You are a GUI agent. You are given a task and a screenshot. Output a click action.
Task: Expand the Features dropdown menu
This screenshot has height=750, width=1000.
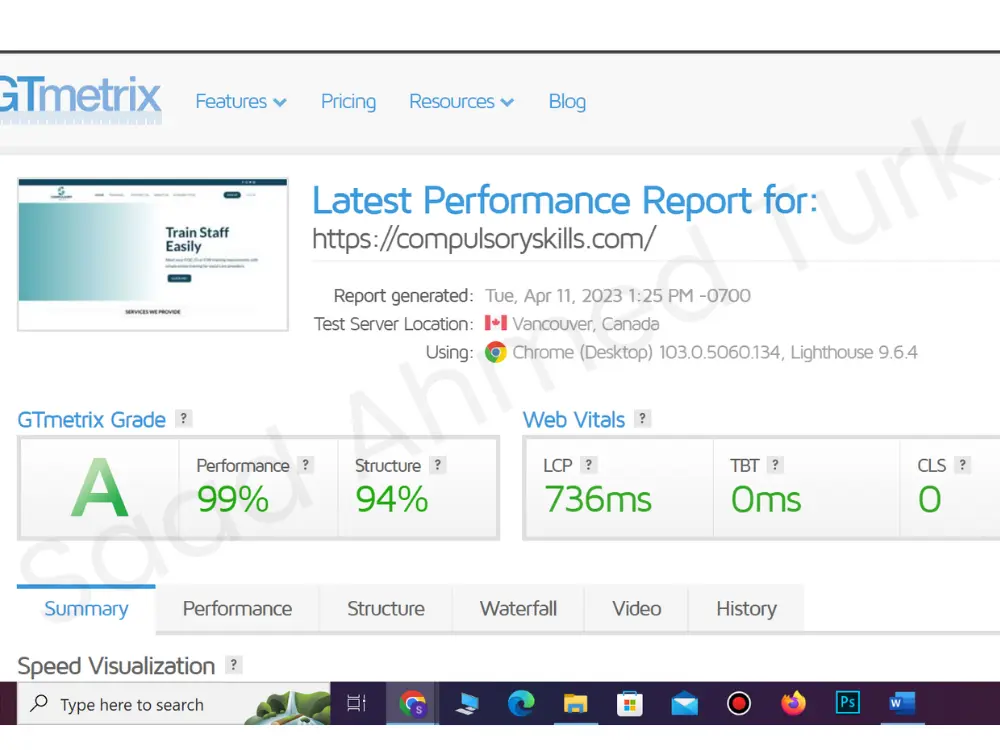point(240,102)
